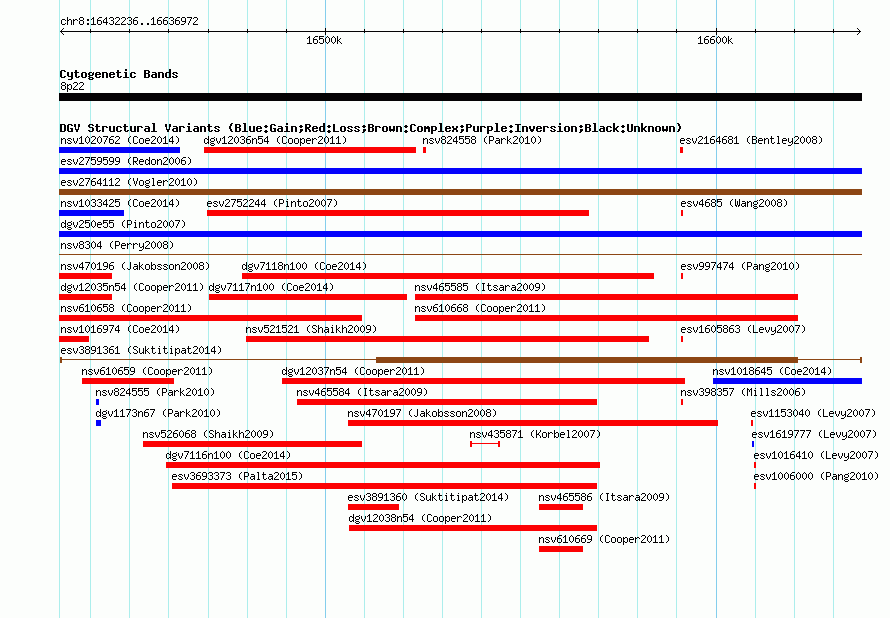The image size is (890, 618).
Task: Open esv1006000 (Pang2010) label
Action: pyautogui.click(x=816, y=476)
